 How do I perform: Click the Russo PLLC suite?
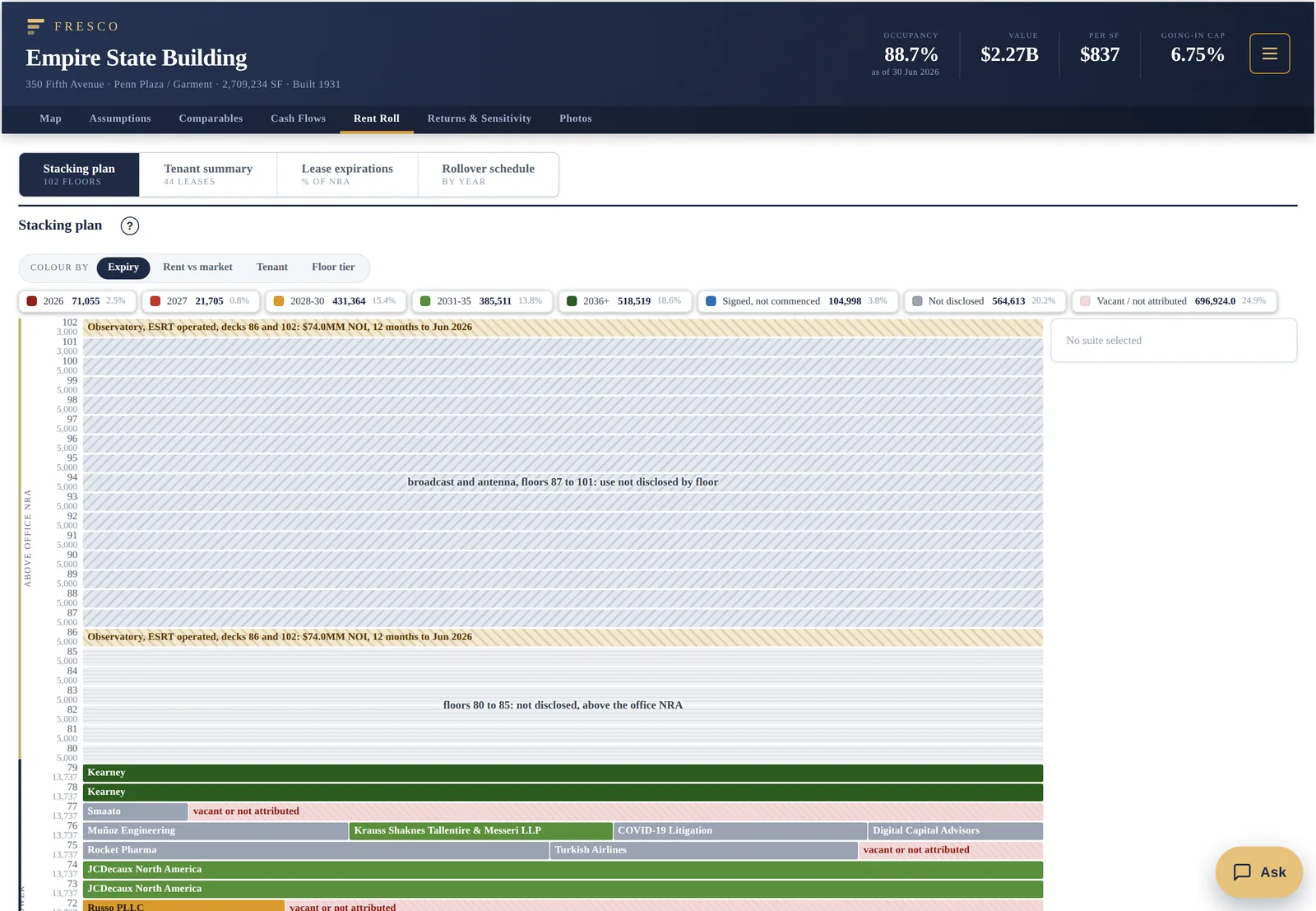click(183, 906)
